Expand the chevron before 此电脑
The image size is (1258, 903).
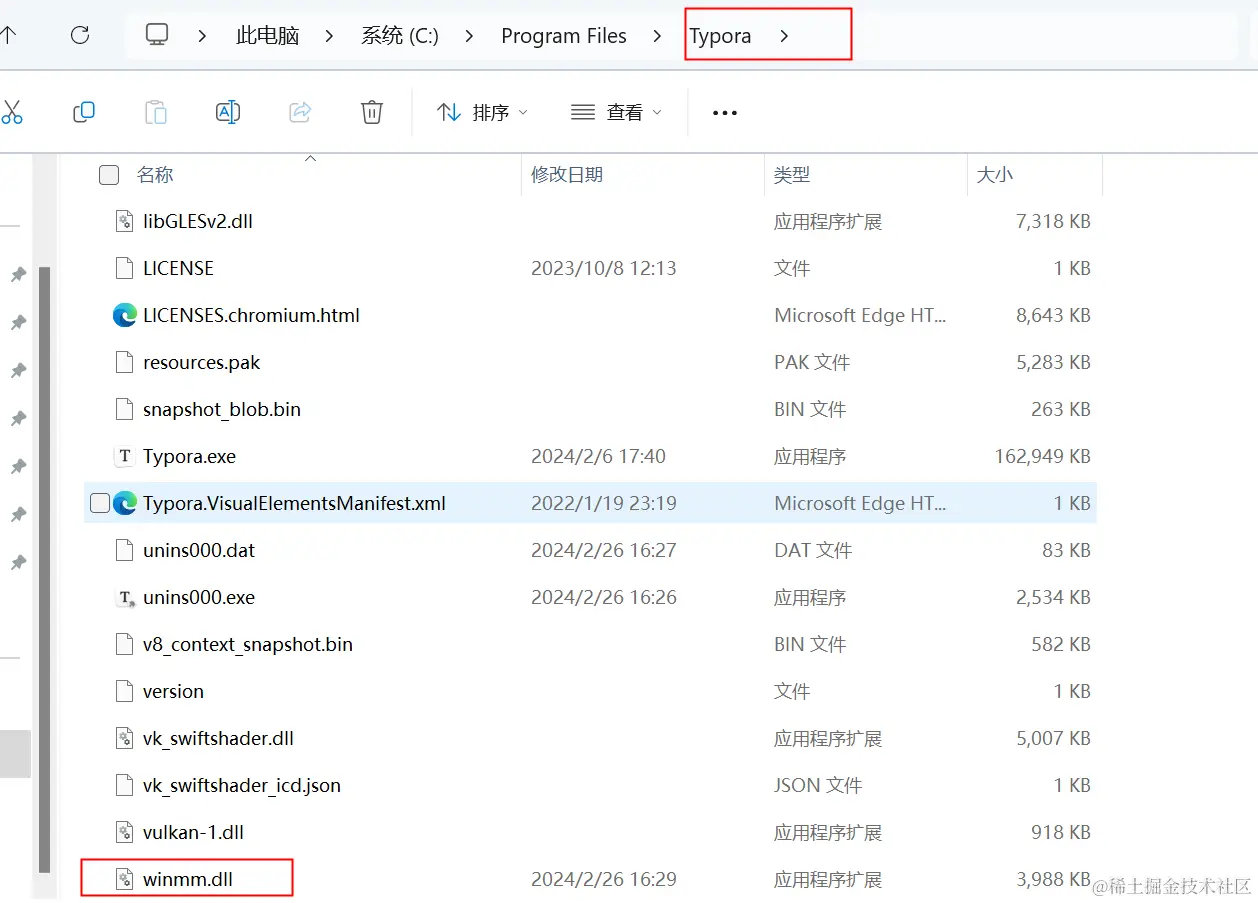[x=203, y=36]
